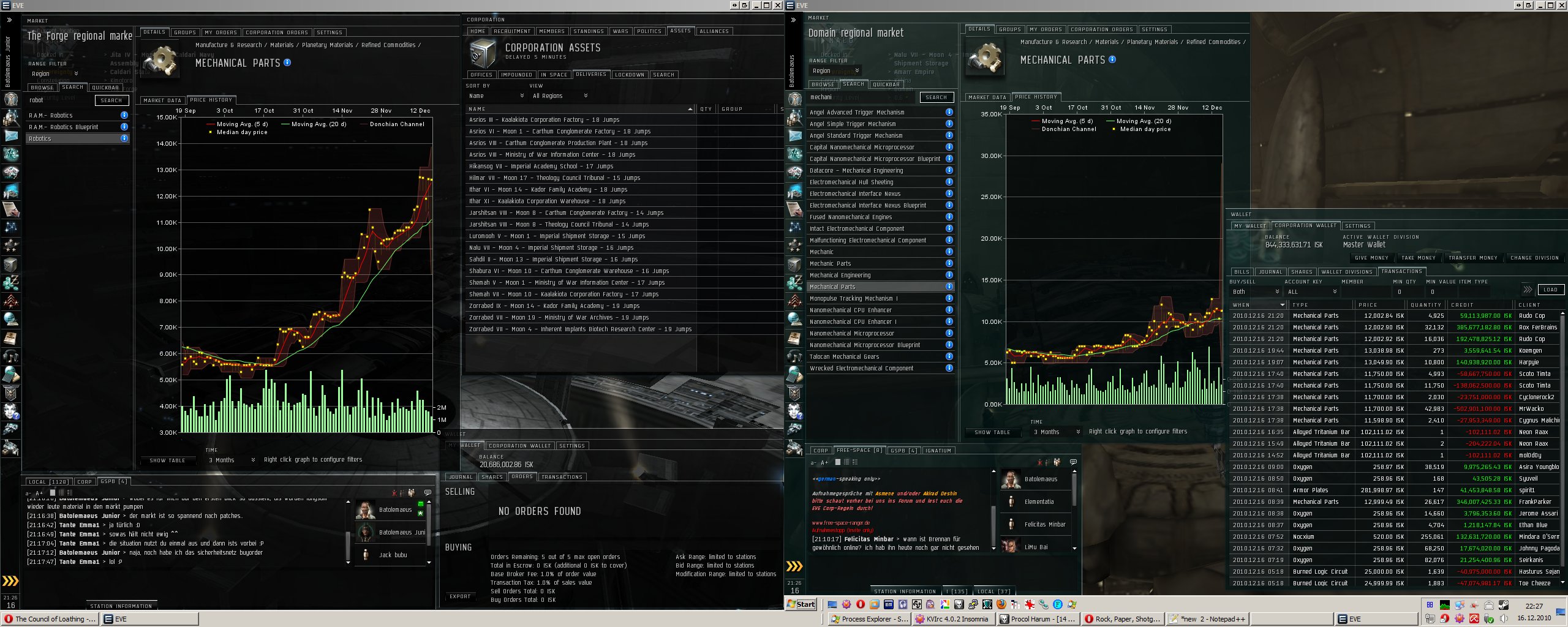Click the speech bubble icon in the GSPB chat window
Viewport: 1568px width, 627px height.
428,492
